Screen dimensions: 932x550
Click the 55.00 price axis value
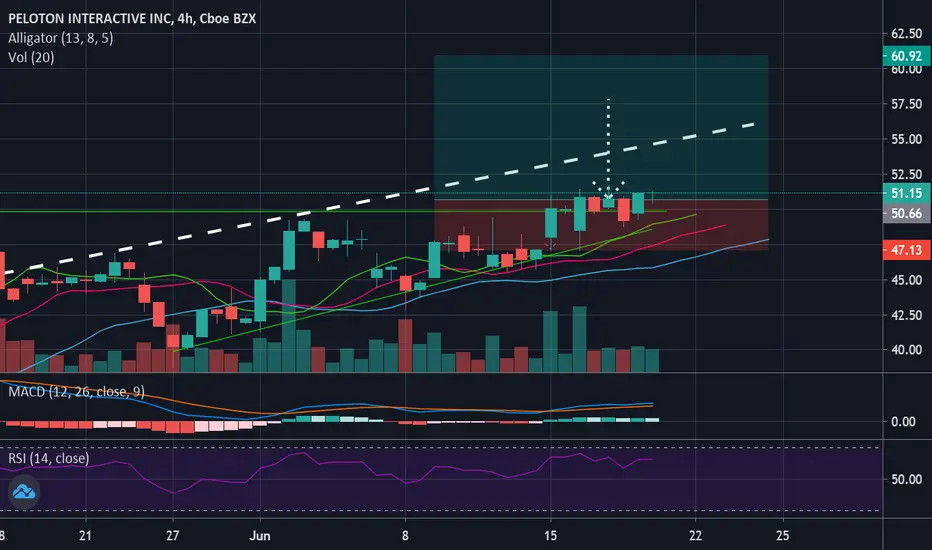point(906,139)
